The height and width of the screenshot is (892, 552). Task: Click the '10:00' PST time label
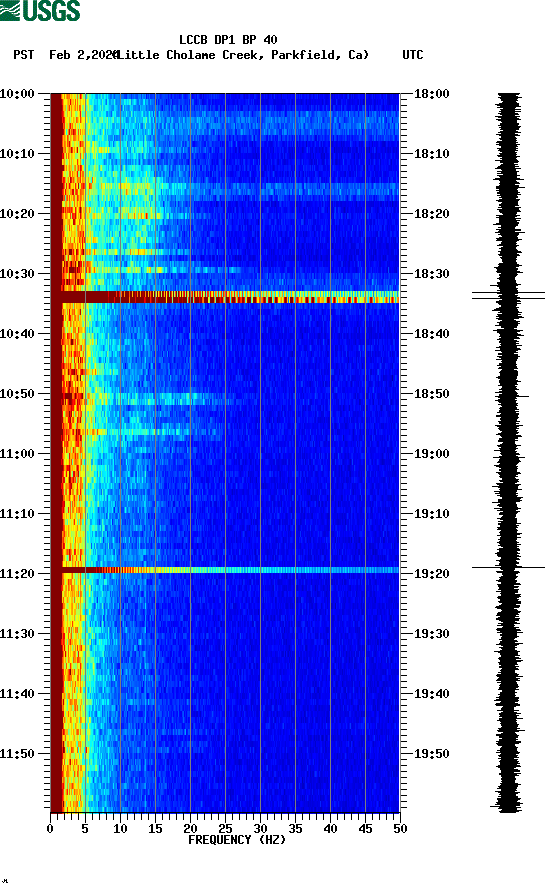coord(18,94)
